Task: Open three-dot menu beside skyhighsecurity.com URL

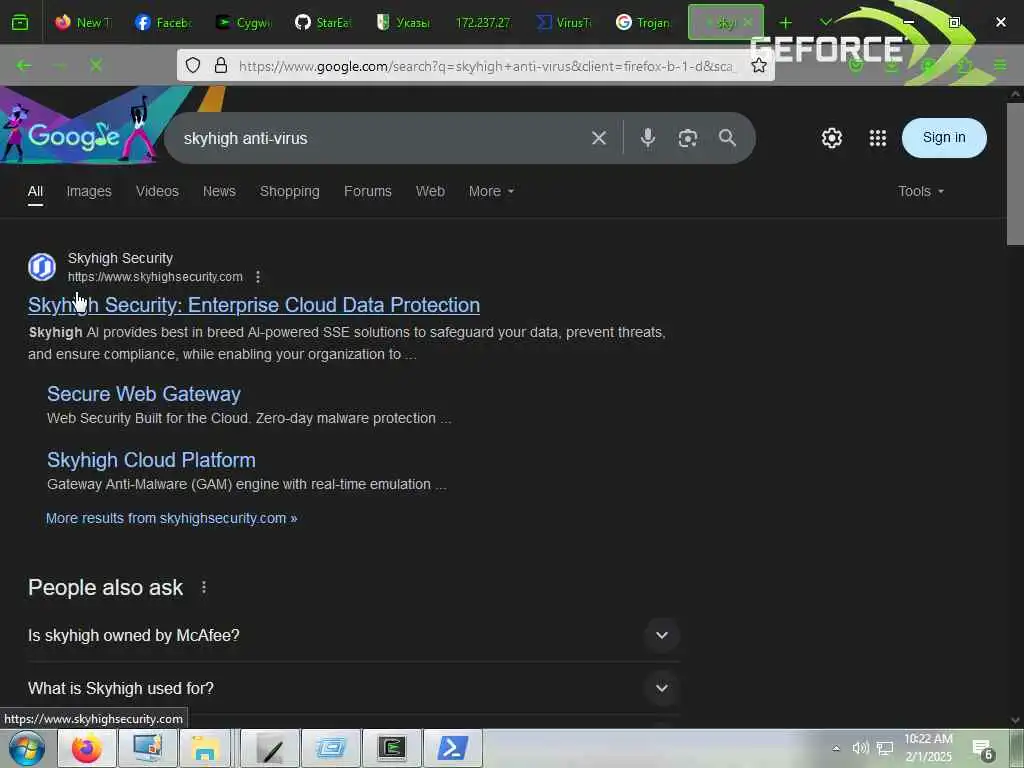Action: point(258,277)
